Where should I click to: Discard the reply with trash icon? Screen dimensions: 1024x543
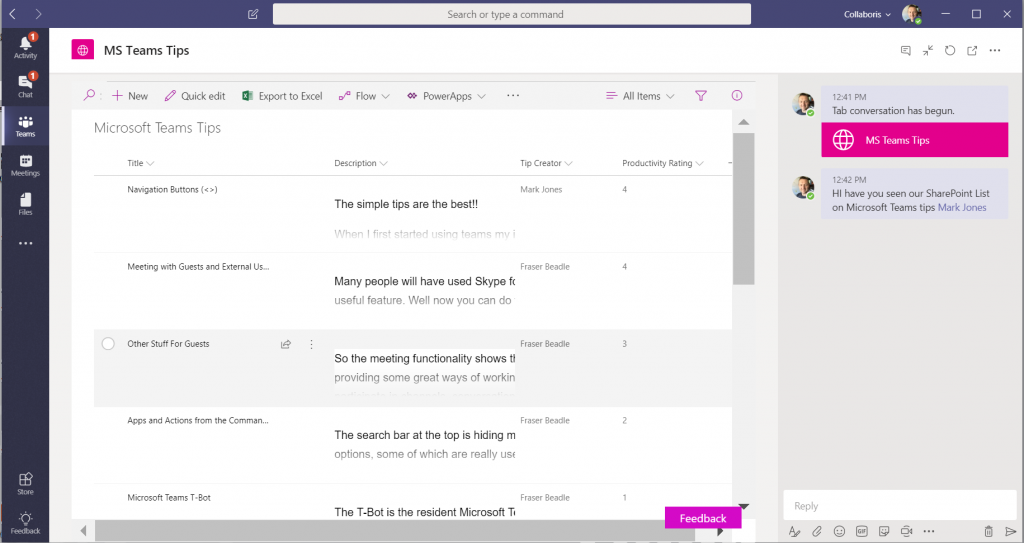pos(989,531)
